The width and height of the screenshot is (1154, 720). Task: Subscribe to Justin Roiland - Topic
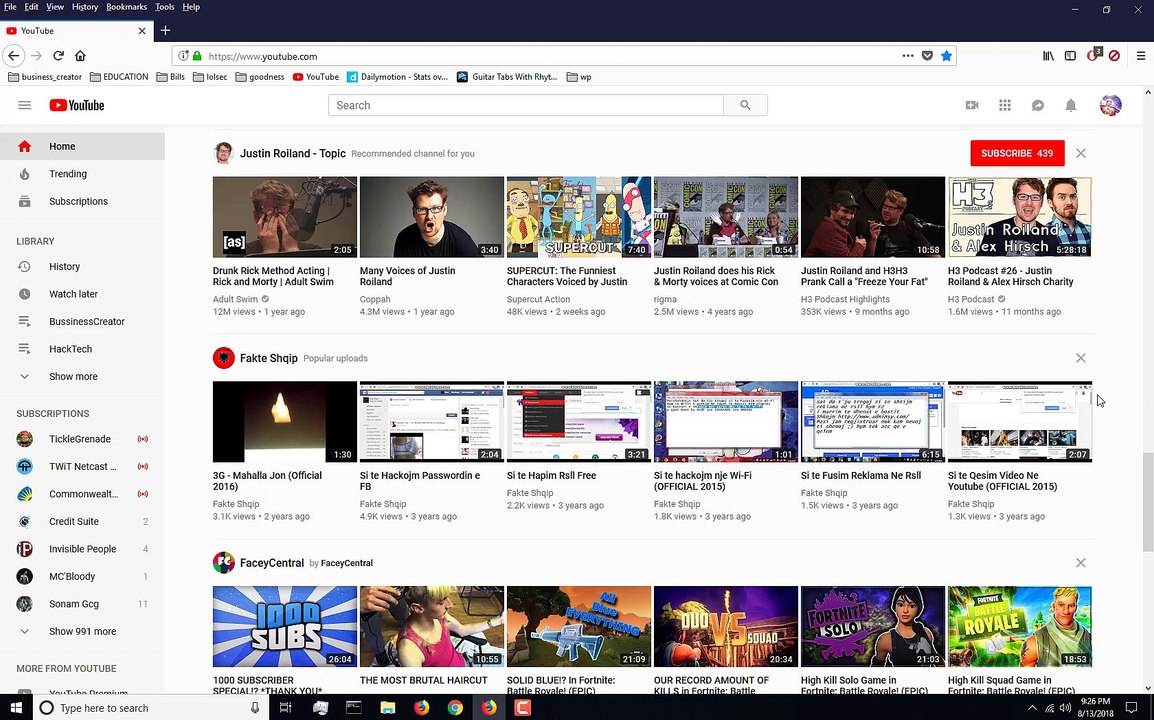(x=1017, y=153)
